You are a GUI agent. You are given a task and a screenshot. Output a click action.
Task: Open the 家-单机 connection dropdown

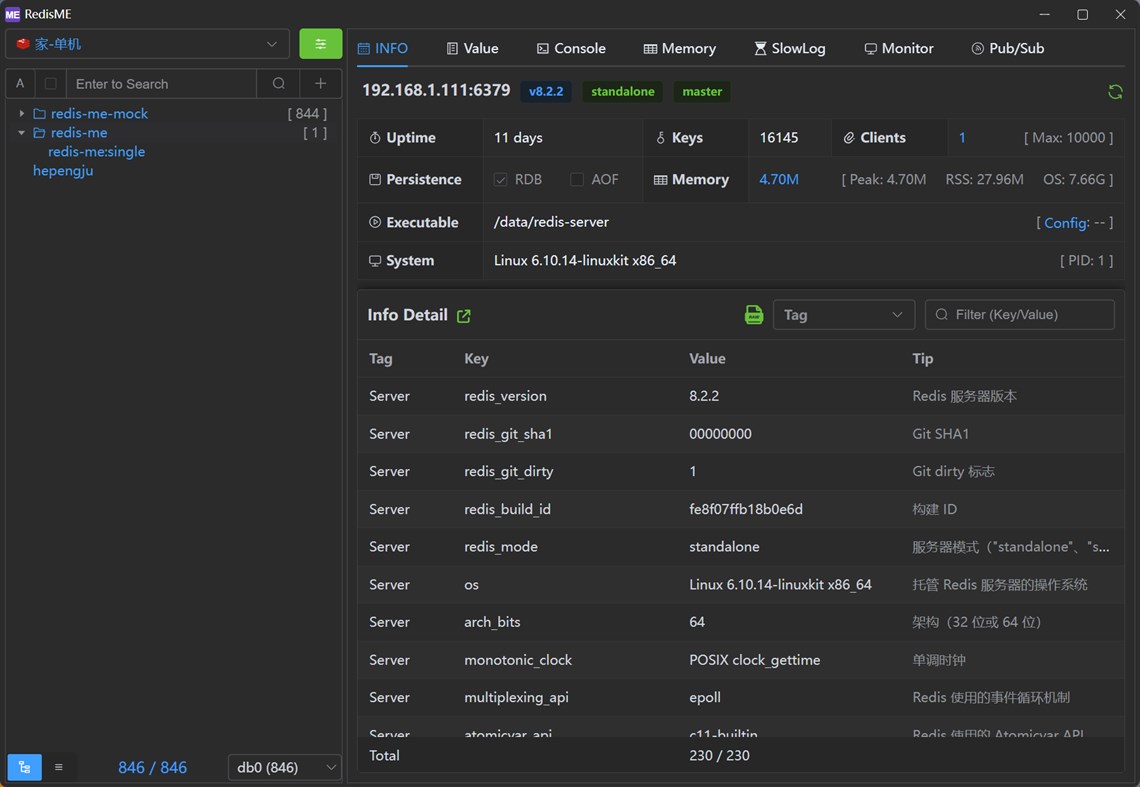click(x=148, y=44)
